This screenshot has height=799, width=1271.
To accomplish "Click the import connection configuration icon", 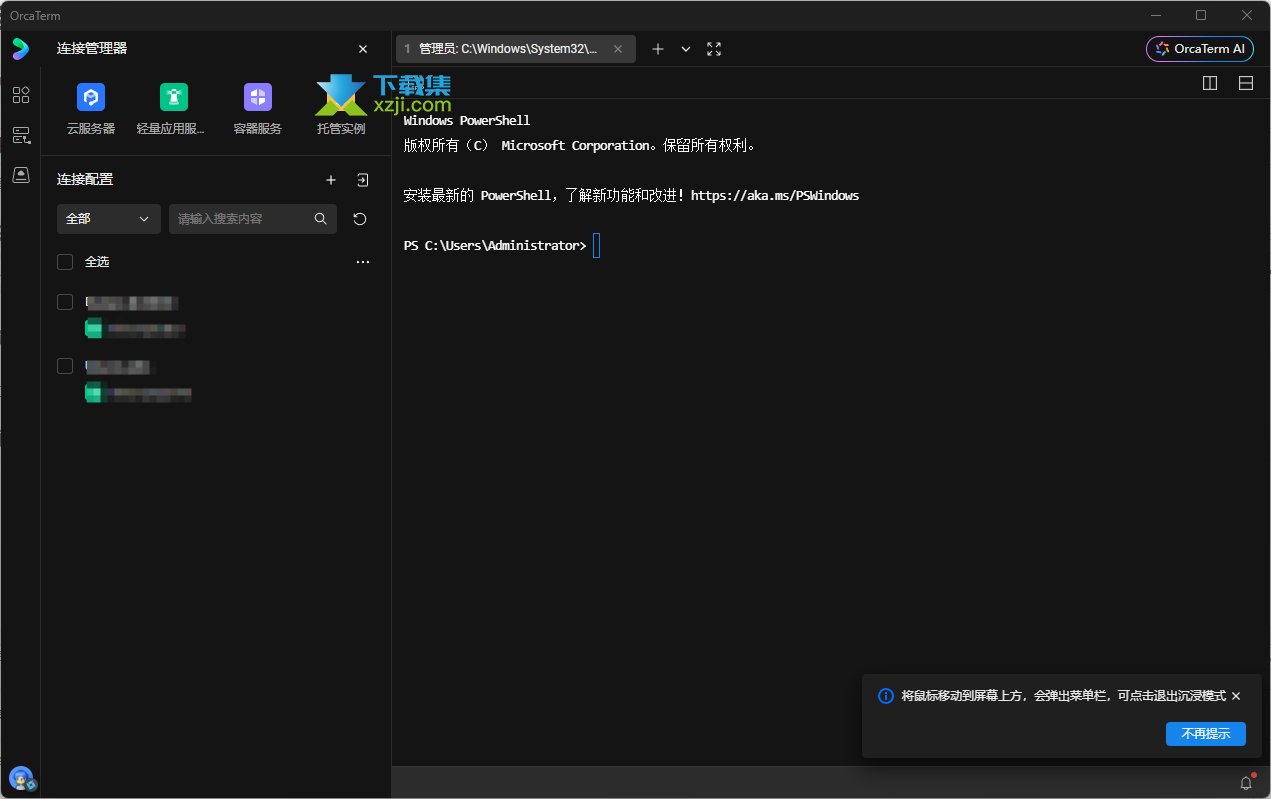I will (362, 180).
